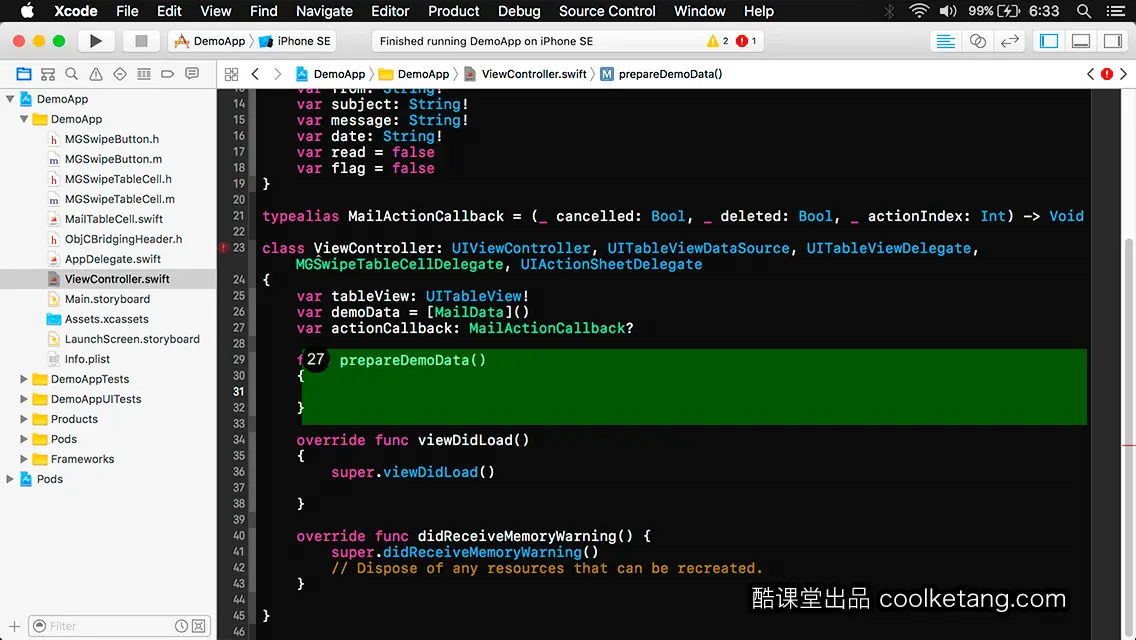Image resolution: width=1136 pixels, height=640 pixels.
Task: Switch to the Assistant editor
Action: [x=977, y=41]
